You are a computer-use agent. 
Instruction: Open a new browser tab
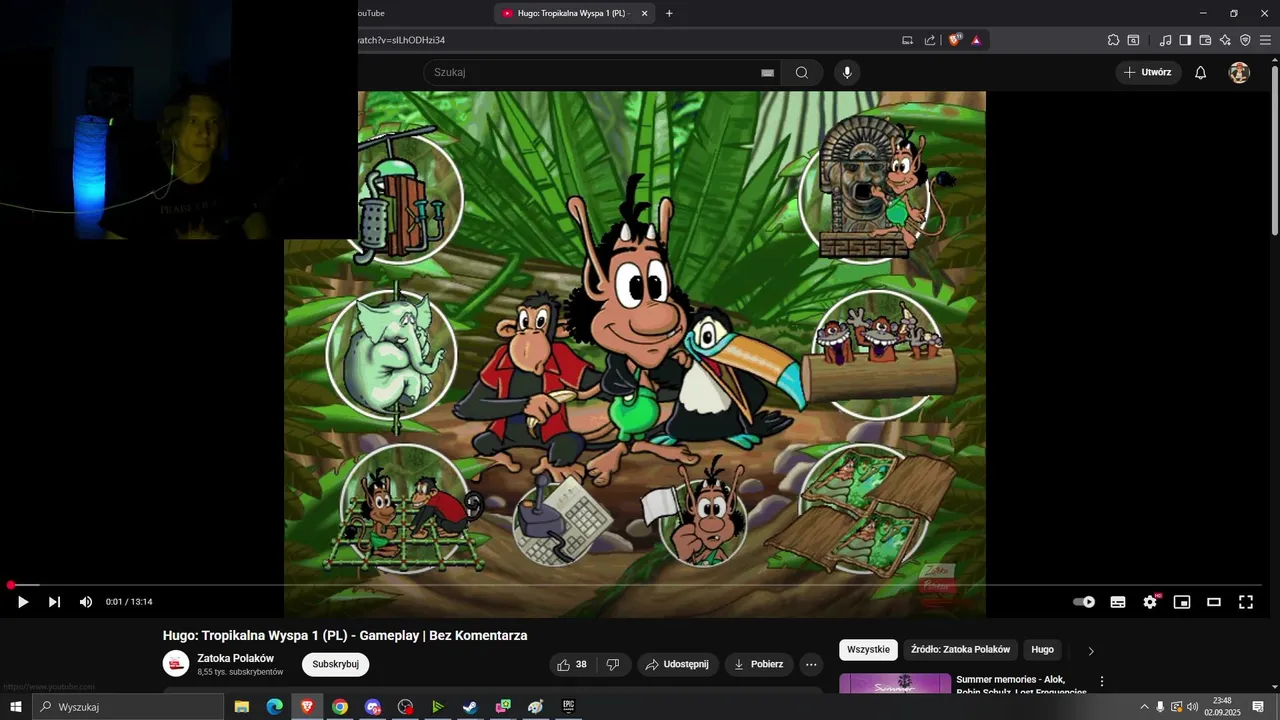tap(669, 13)
